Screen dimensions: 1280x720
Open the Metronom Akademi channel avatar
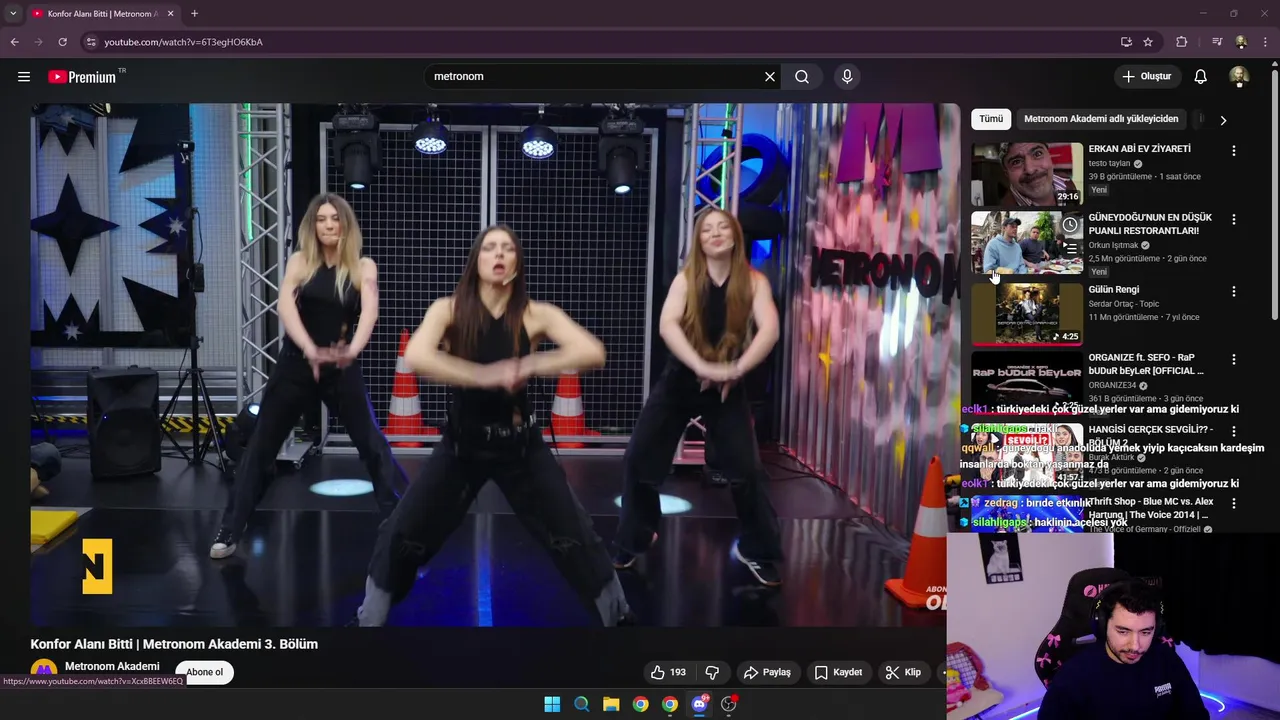[43, 671]
